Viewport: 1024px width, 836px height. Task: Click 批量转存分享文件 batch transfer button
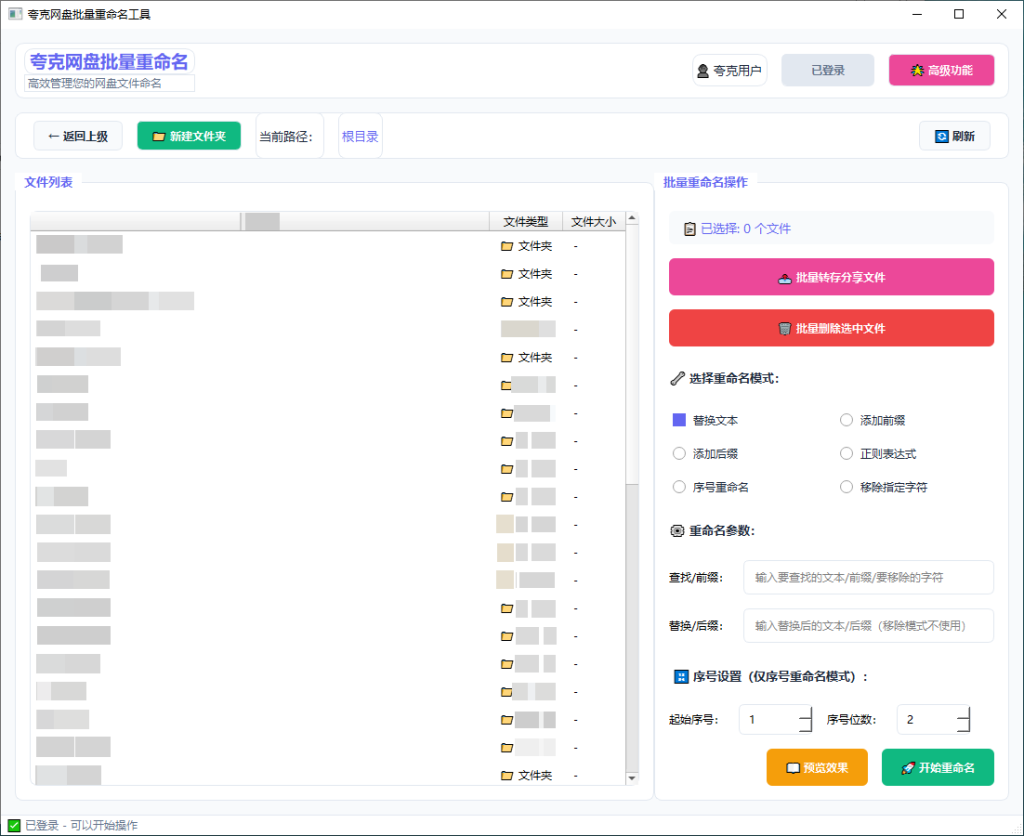click(x=831, y=277)
